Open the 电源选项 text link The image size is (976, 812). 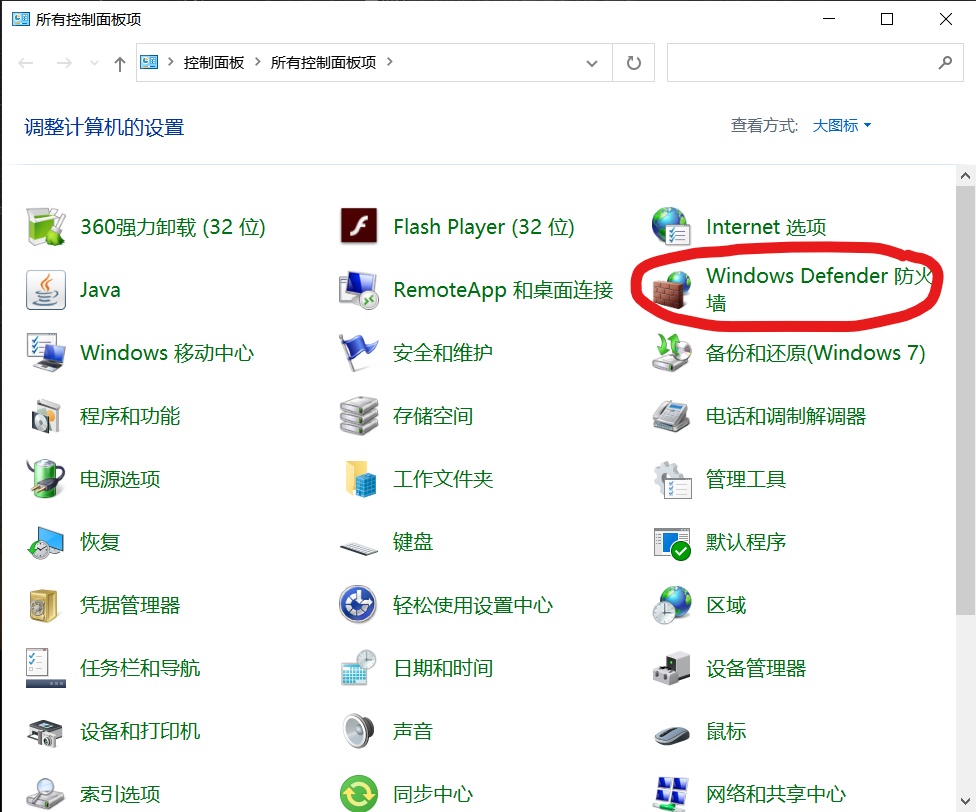pyautogui.click(x=120, y=479)
